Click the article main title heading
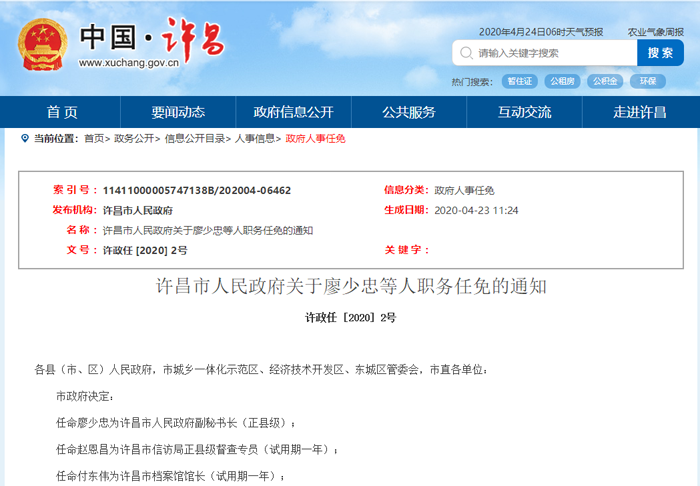The width and height of the screenshot is (700, 486). pos(351,286)
